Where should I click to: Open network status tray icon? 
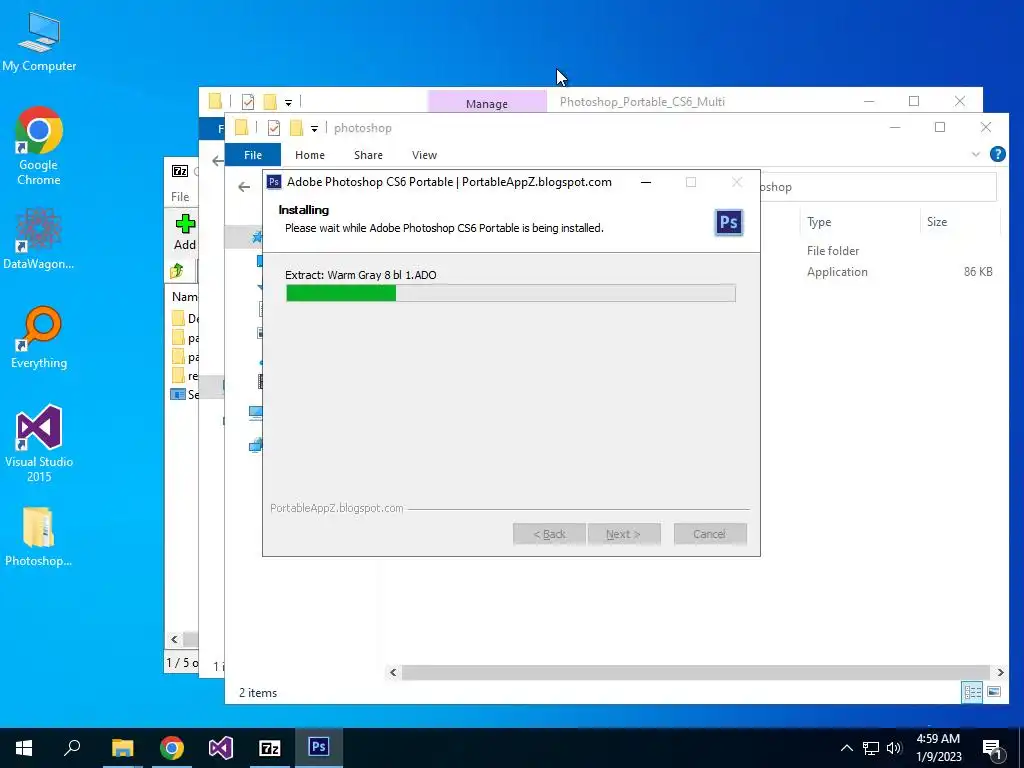point(871,748)
